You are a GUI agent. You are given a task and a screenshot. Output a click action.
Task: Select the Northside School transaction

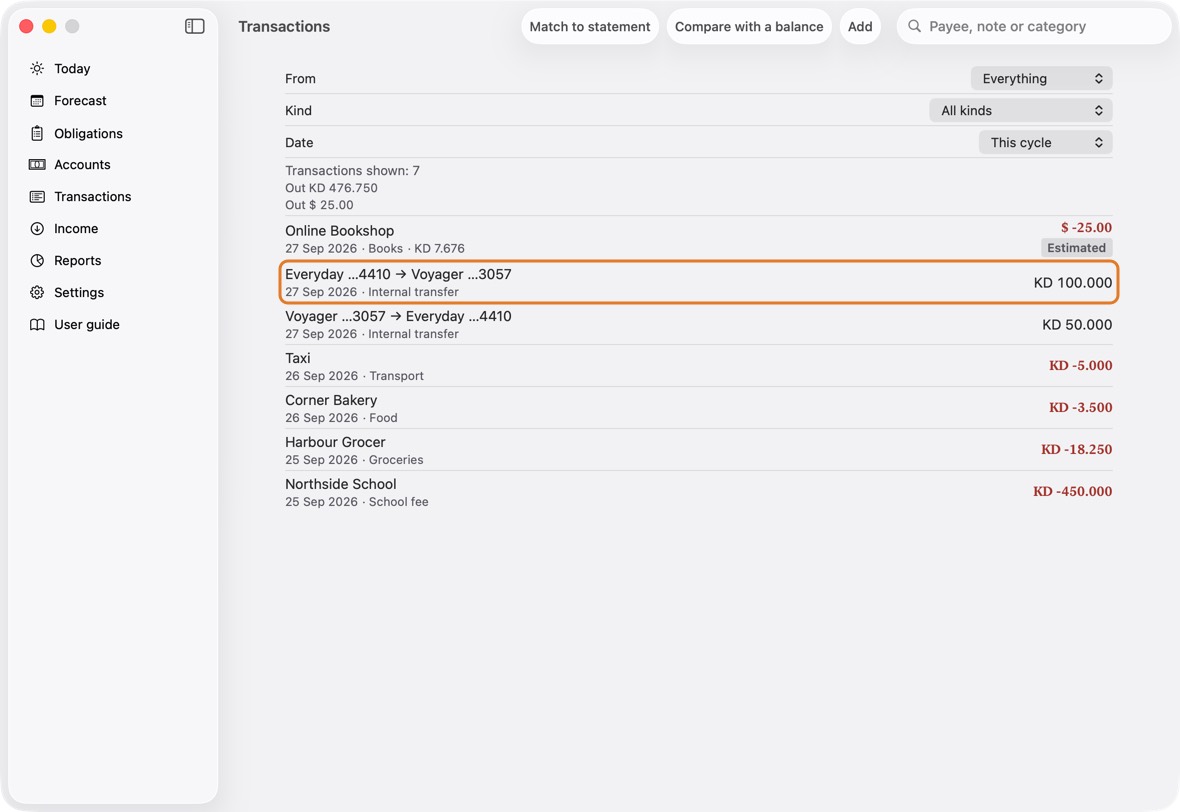[x=698, y=492]
